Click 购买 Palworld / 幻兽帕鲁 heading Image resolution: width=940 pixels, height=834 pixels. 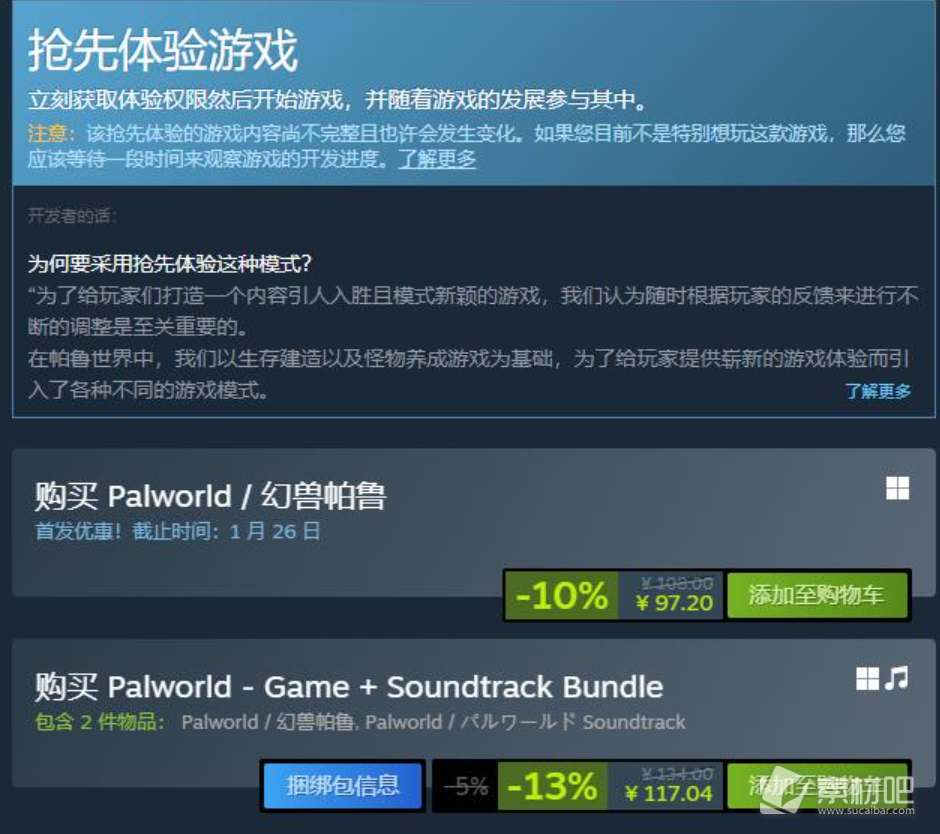coord(210,496)
